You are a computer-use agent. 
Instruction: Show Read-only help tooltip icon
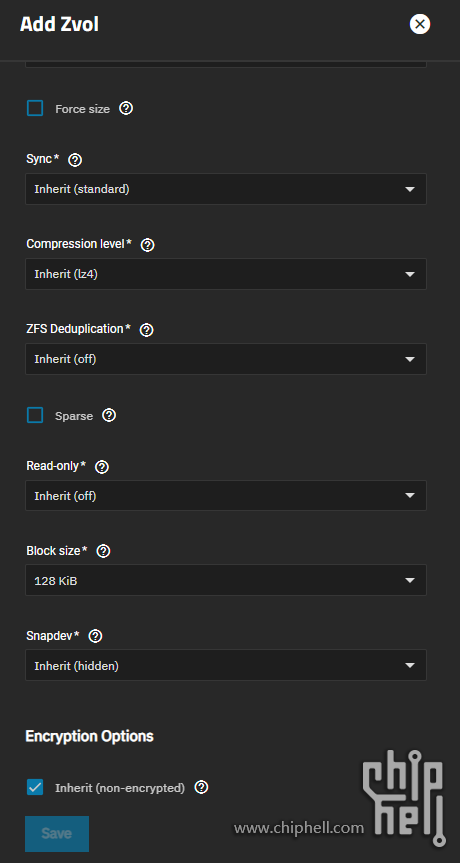tap(102, 467)
